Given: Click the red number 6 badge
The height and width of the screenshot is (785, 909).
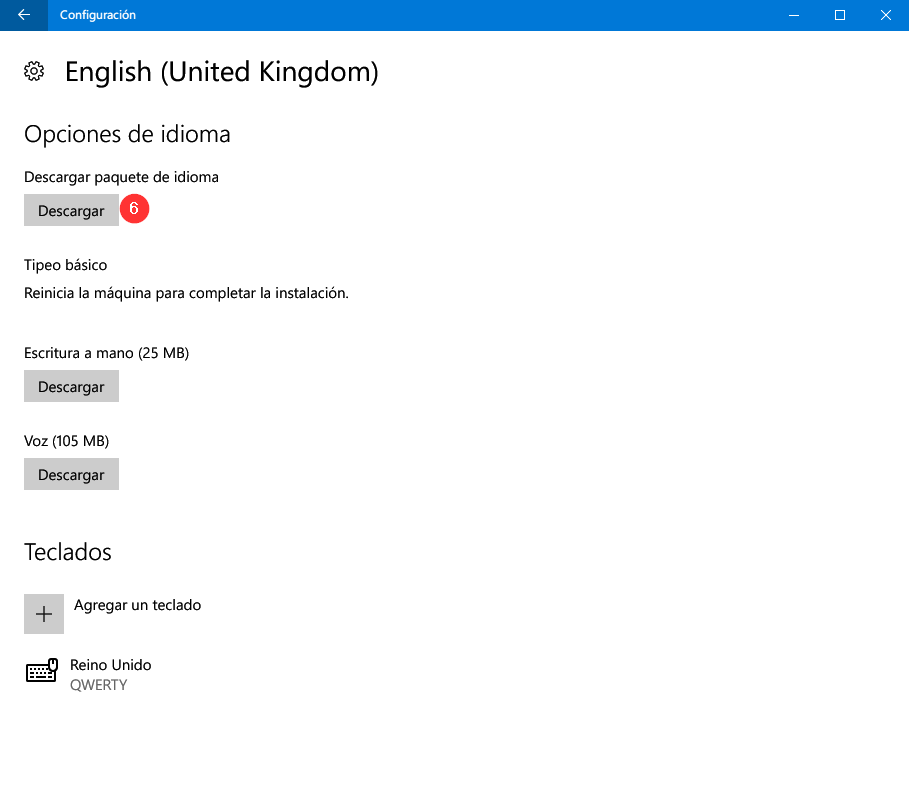Looking at the screenshot, I should pos(134,209).
